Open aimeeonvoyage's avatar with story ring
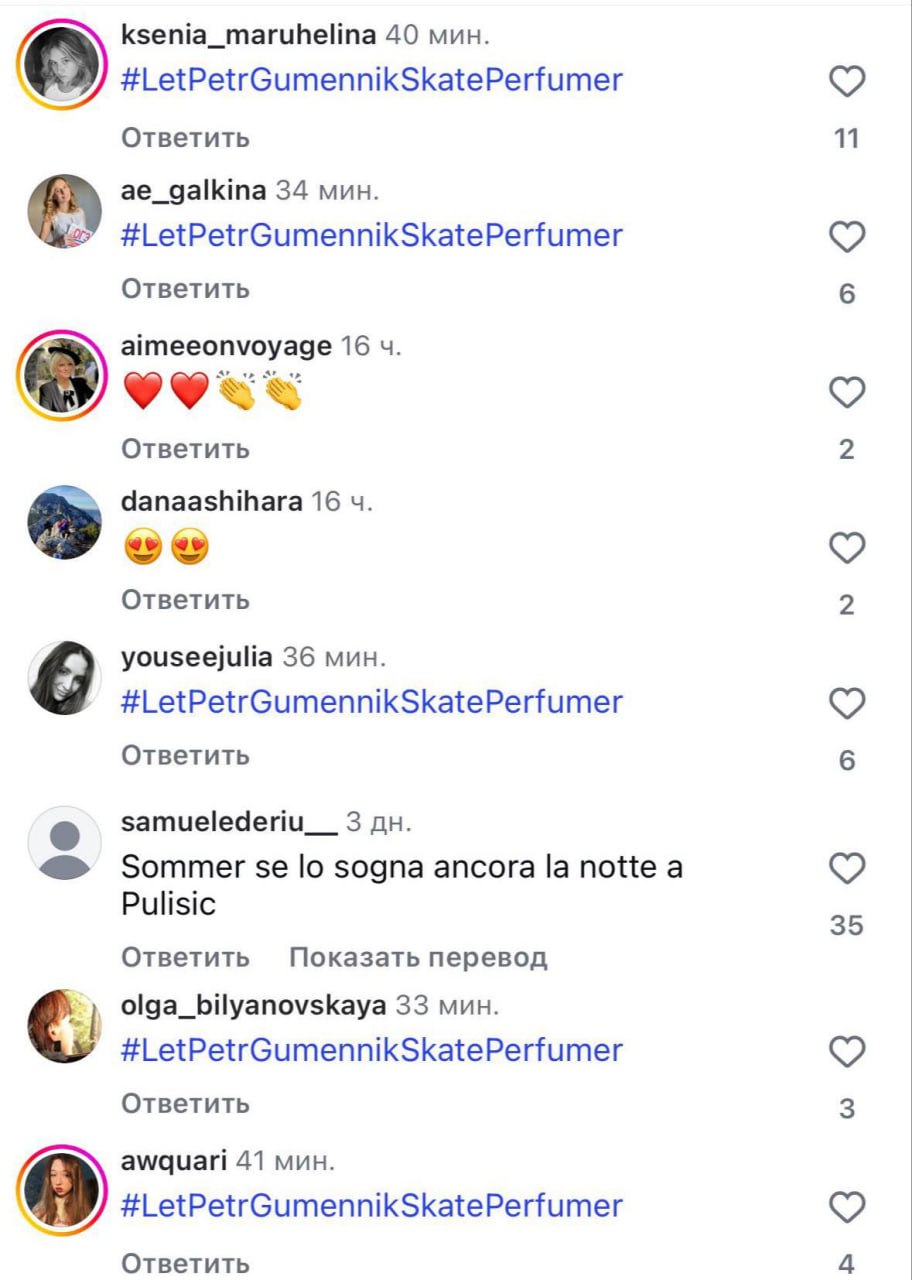 pyautogui.click(x=63, y=374)
